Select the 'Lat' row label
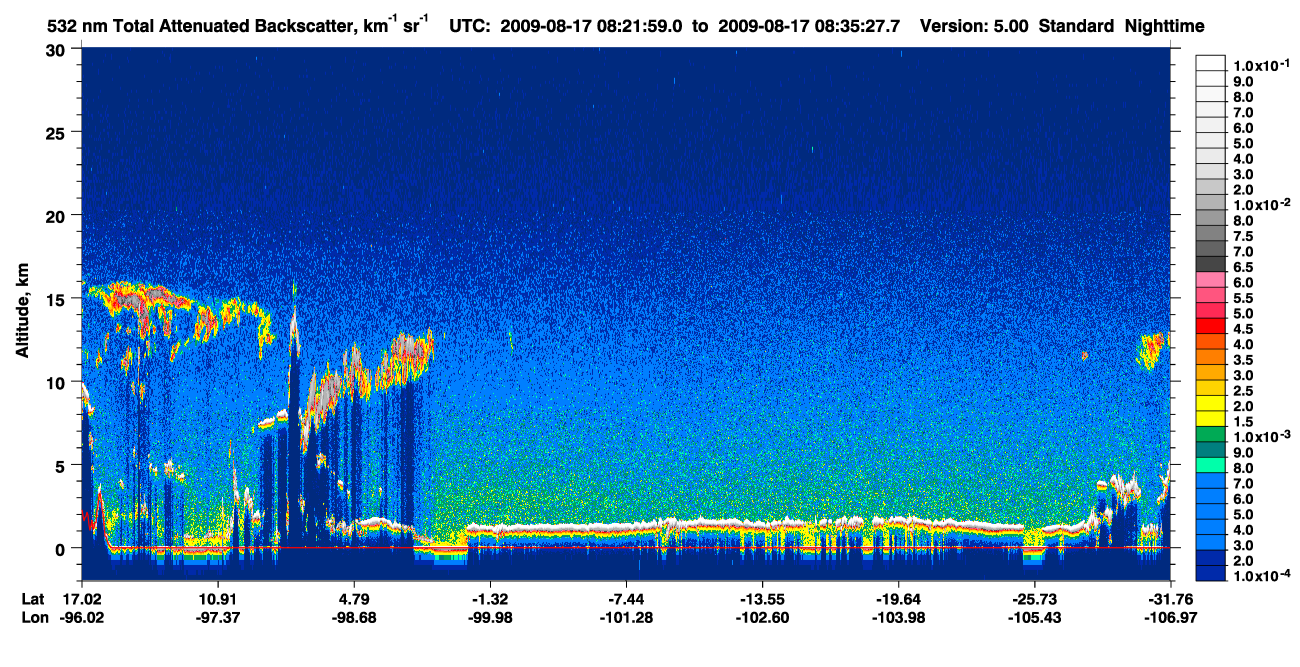 tap(33, 599)
